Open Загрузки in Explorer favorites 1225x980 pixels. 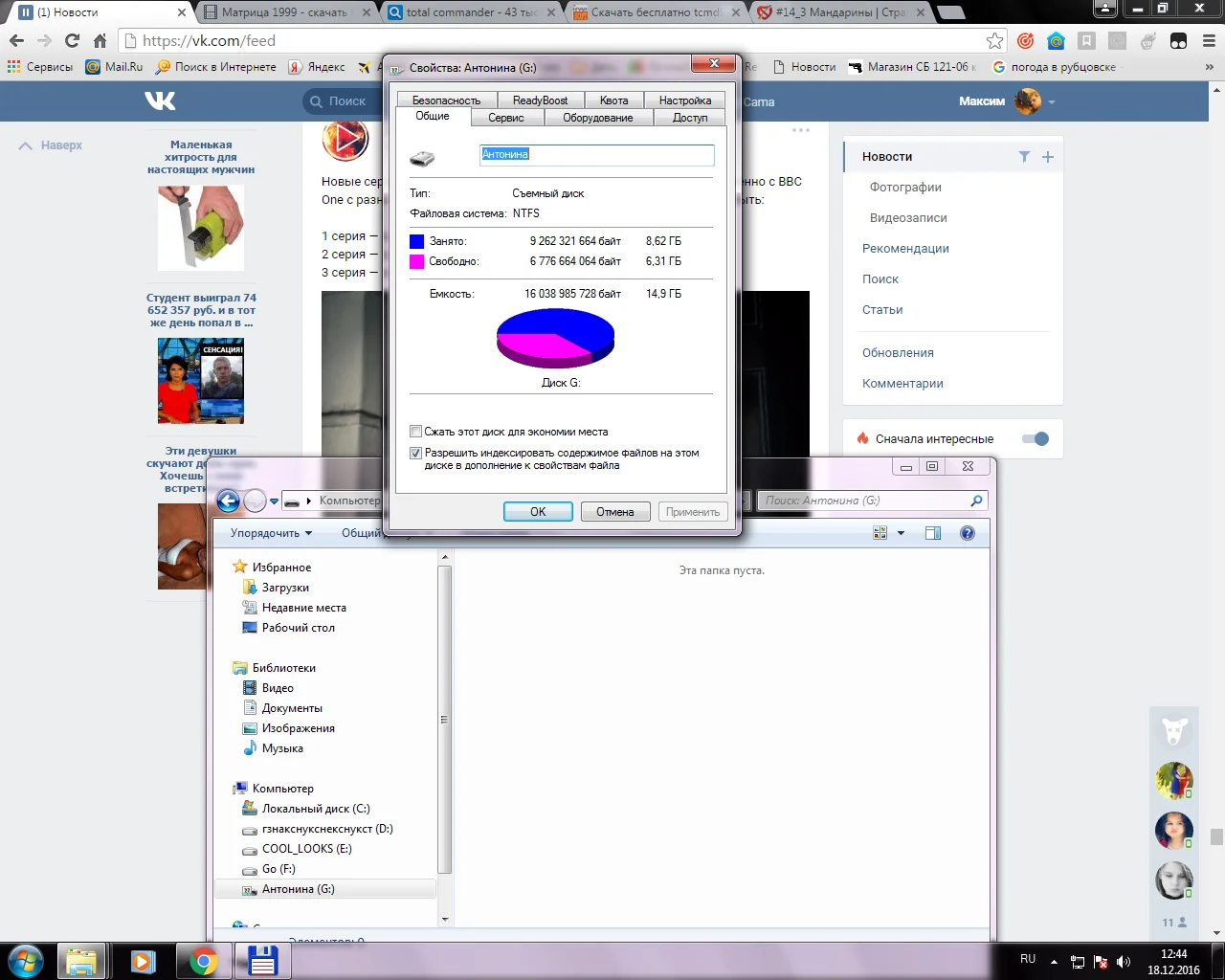pos(284,588)
